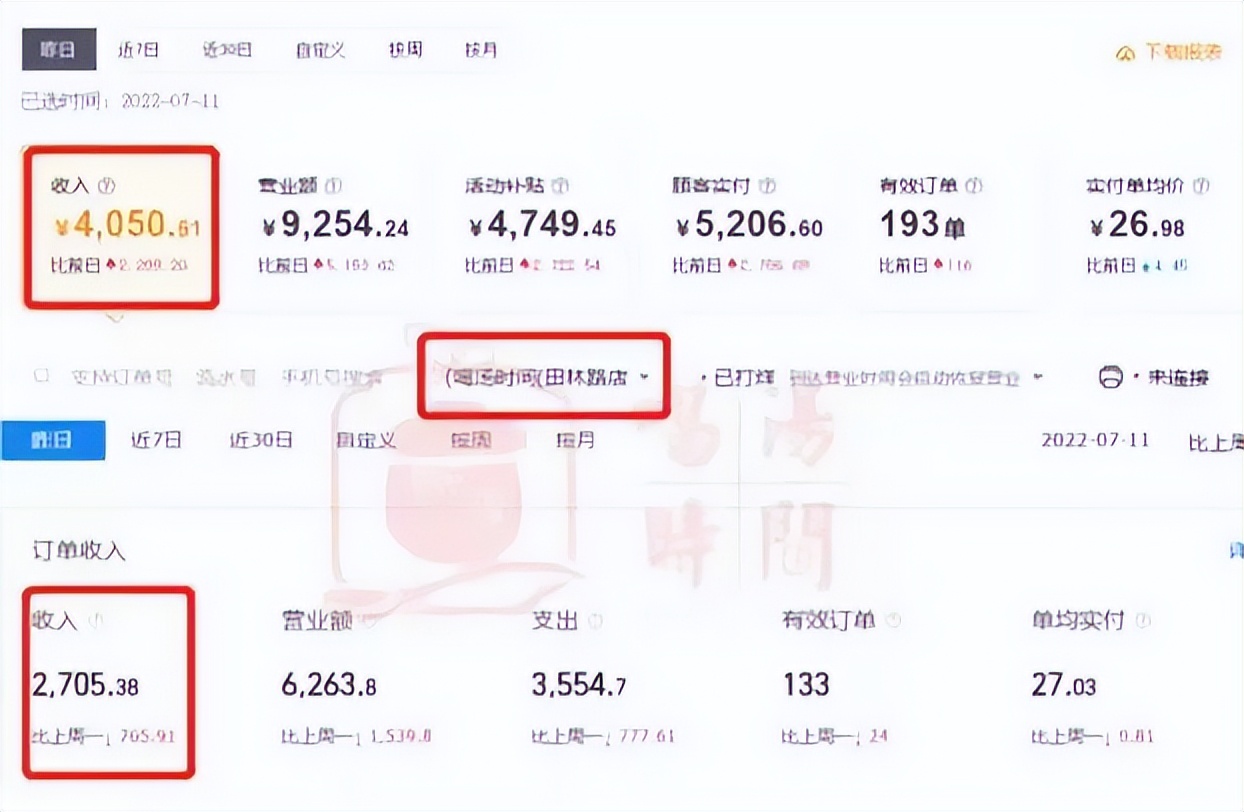The image size is (1244, 812).
Task: Click the lower 营业额 6,263.8 value
Action: pyautogui.click(x=329, y=685)
